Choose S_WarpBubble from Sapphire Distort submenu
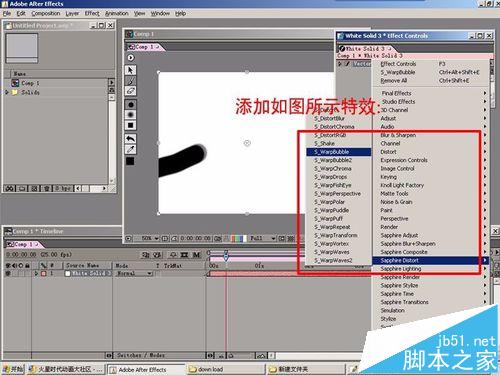This screenshot has width=500, height=375. click(339, 152)
